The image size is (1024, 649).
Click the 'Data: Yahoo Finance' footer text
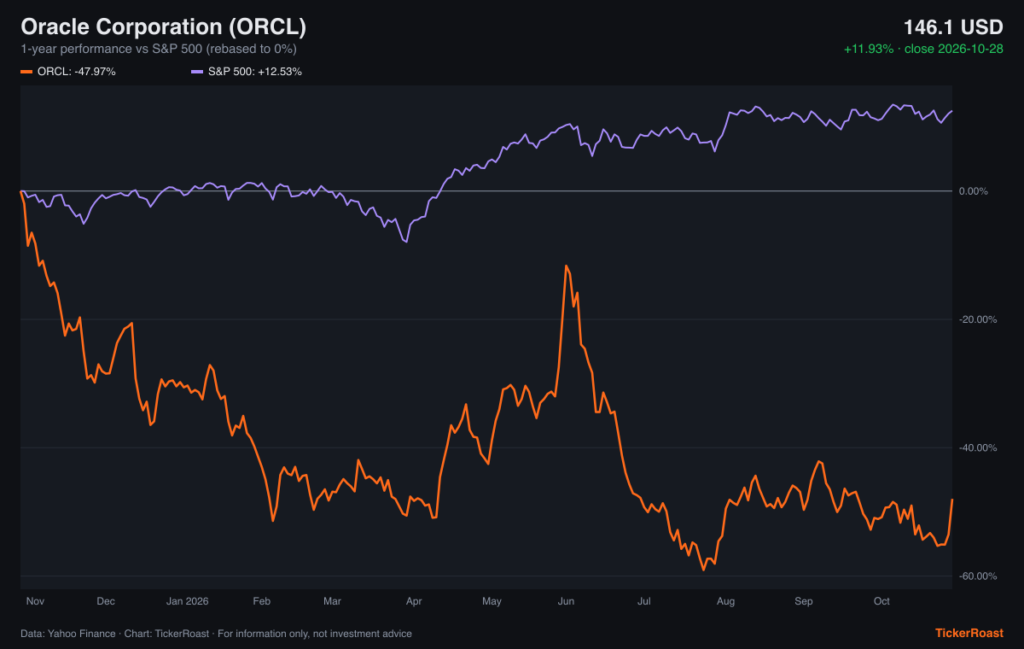coord(68,634)
